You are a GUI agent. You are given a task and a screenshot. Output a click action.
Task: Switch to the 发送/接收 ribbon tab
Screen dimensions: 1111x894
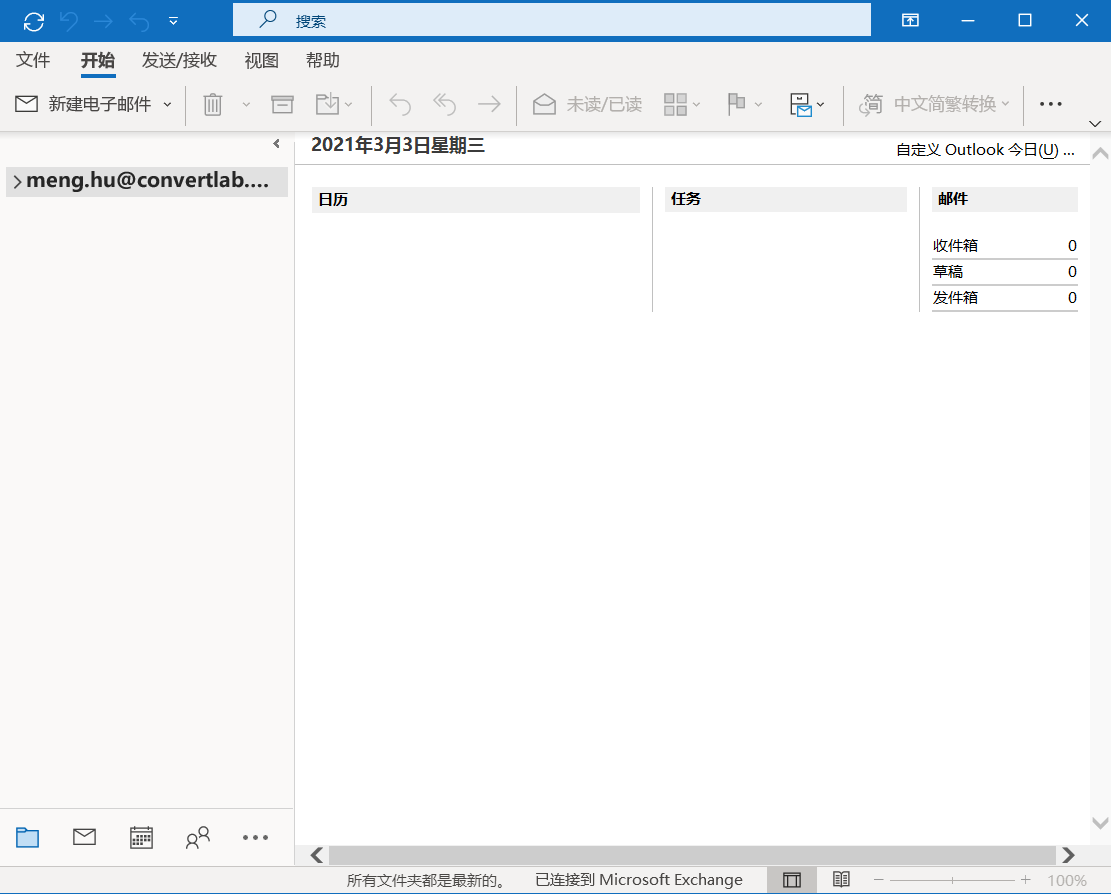click(179, 60)
